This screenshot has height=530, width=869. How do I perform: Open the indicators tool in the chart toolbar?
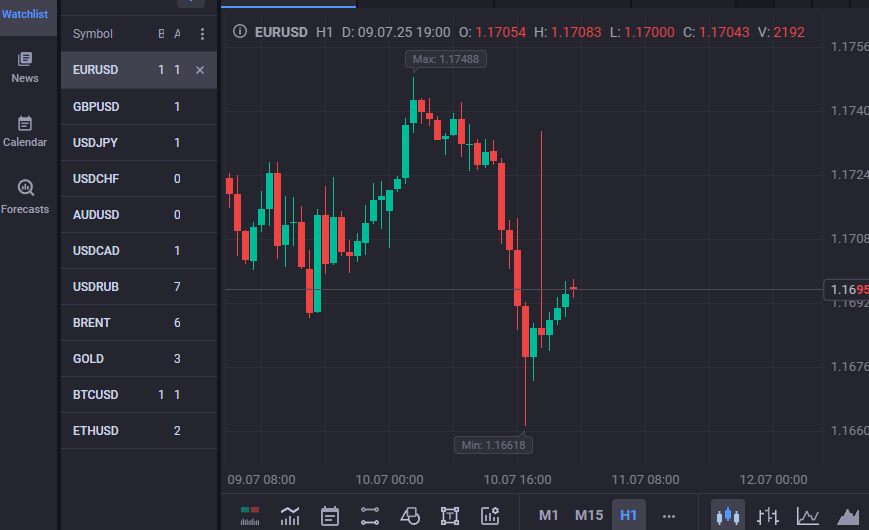290,516
